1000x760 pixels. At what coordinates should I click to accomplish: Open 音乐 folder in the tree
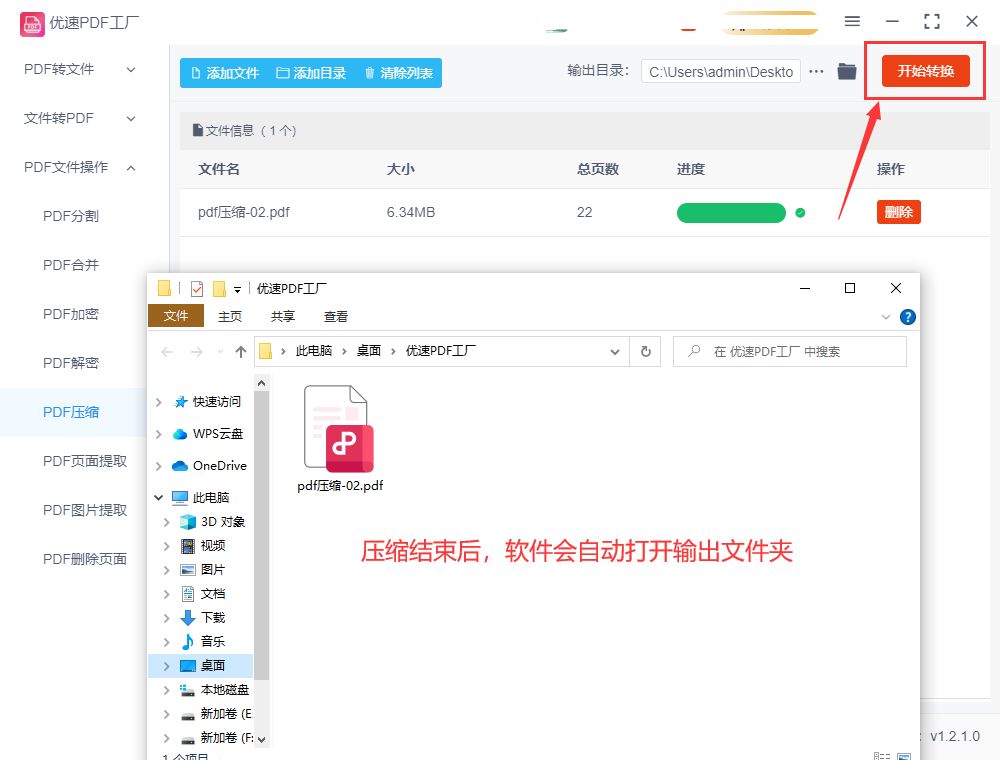(213, 641)
